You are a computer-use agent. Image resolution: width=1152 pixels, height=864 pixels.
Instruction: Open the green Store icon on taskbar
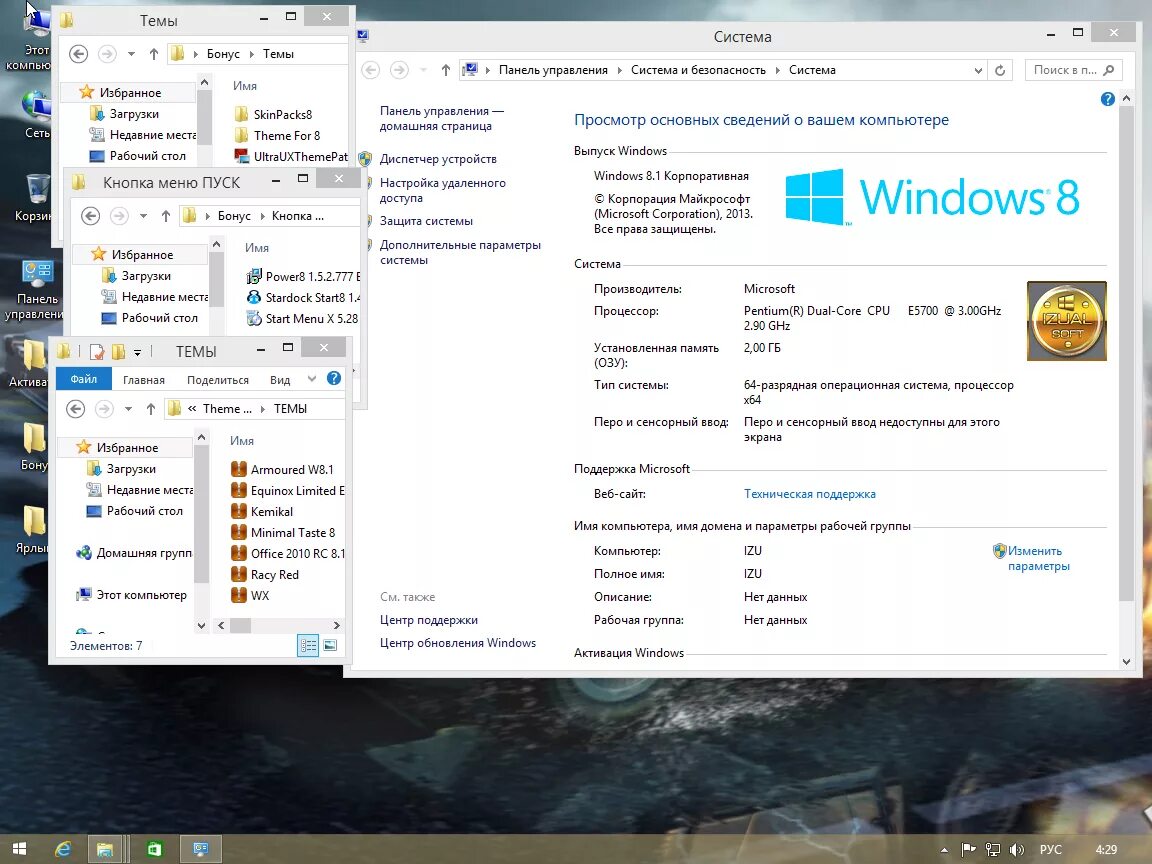(x=154, y=849)
